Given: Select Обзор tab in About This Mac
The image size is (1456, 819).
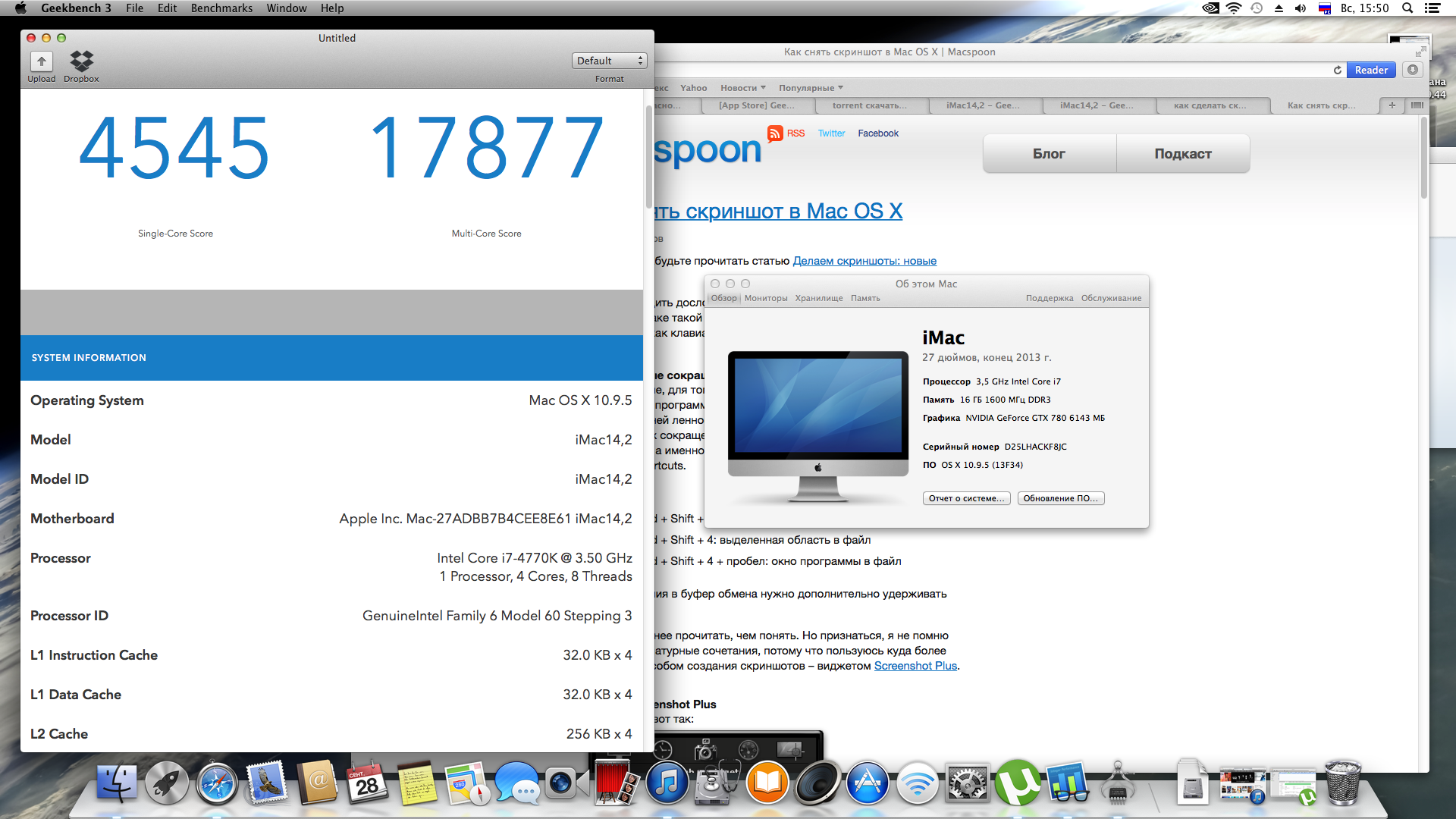Looking at the screenshot, I should [723, 298].
